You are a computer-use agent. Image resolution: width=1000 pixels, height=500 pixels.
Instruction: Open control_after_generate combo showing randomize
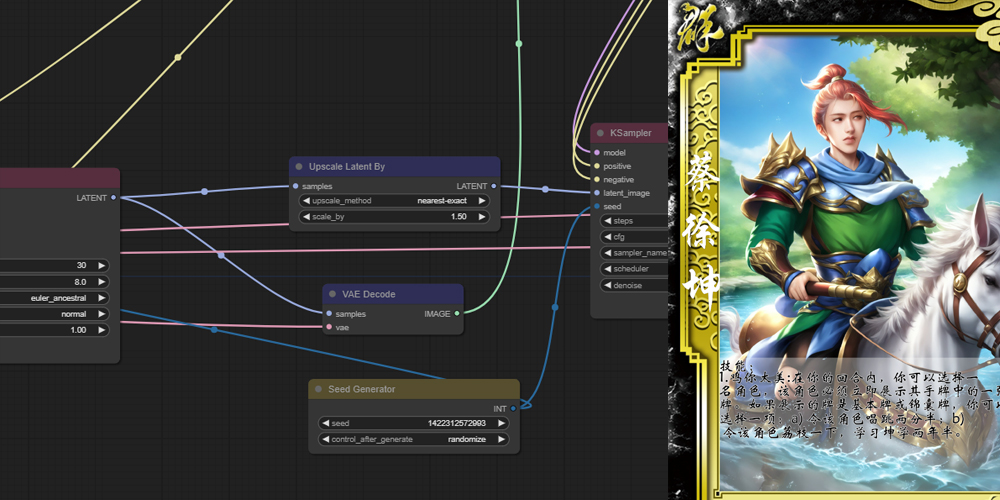tap(413, 439)
